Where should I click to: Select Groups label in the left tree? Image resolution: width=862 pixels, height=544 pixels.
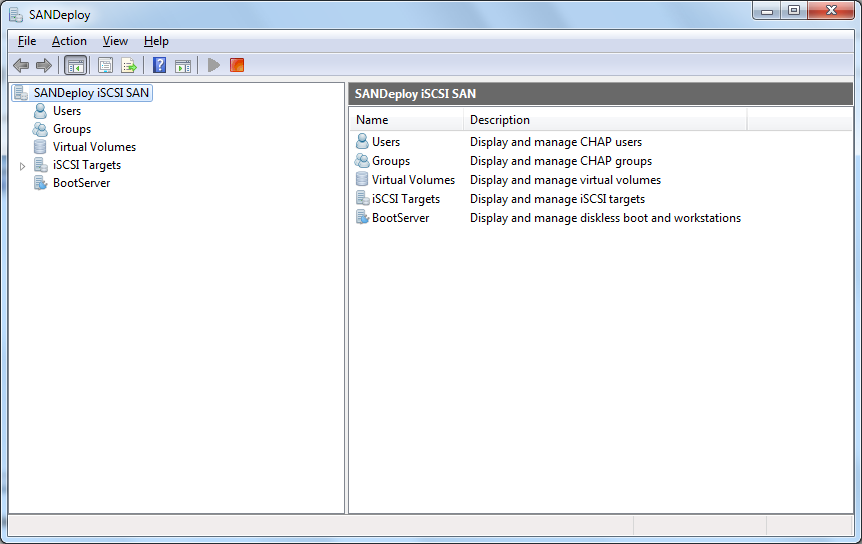click(x=72, y=129)
